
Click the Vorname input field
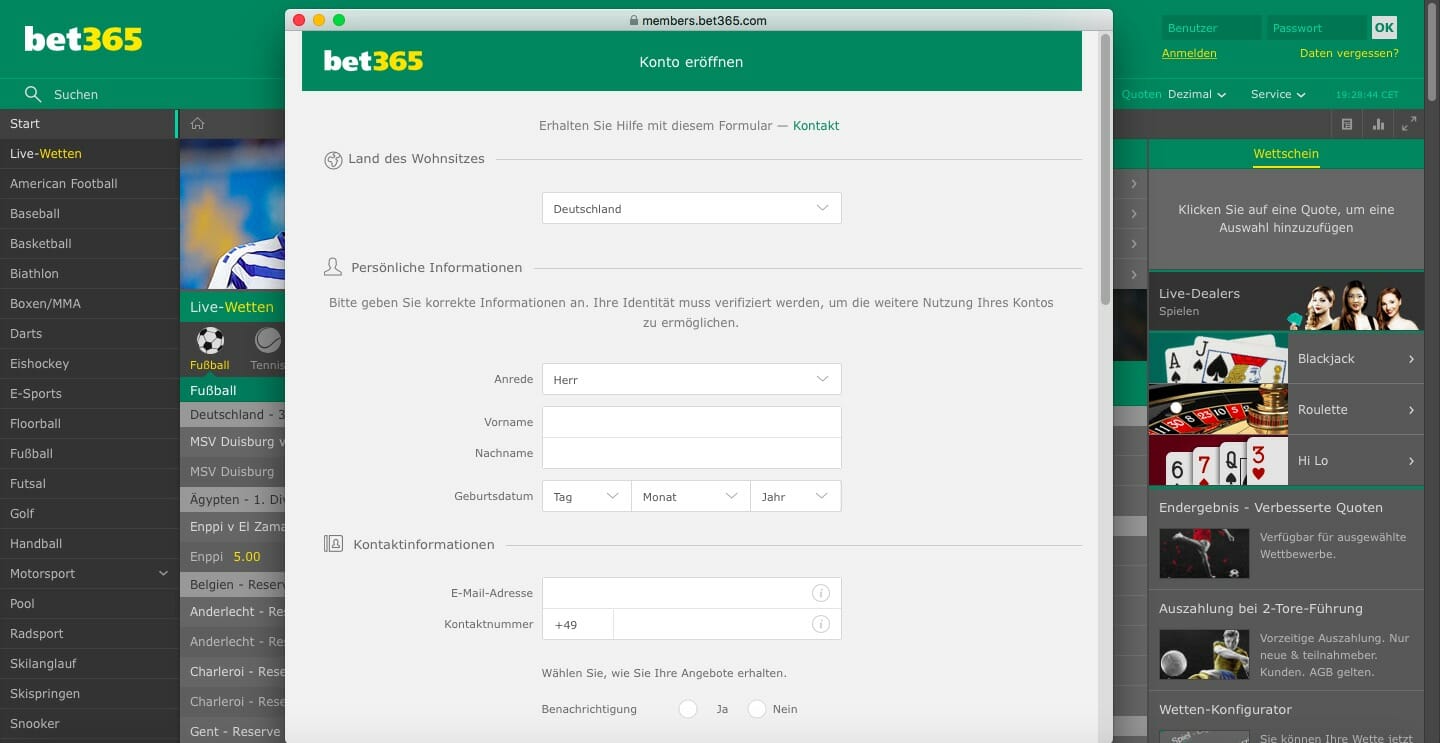point(691,422)
